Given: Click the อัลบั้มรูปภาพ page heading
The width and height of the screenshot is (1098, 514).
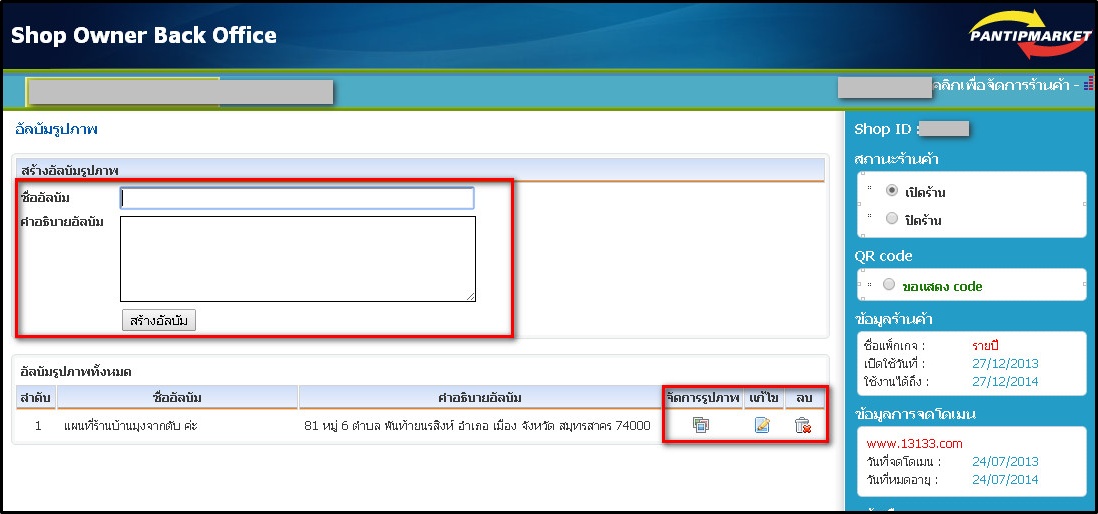Looking at the screenshot, I should [56, 129].
